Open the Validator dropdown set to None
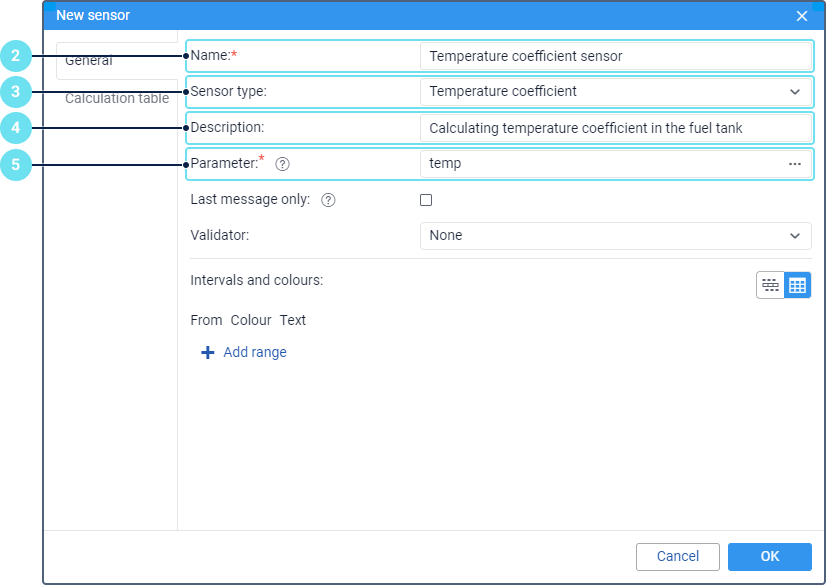 (x=616, y=236)
